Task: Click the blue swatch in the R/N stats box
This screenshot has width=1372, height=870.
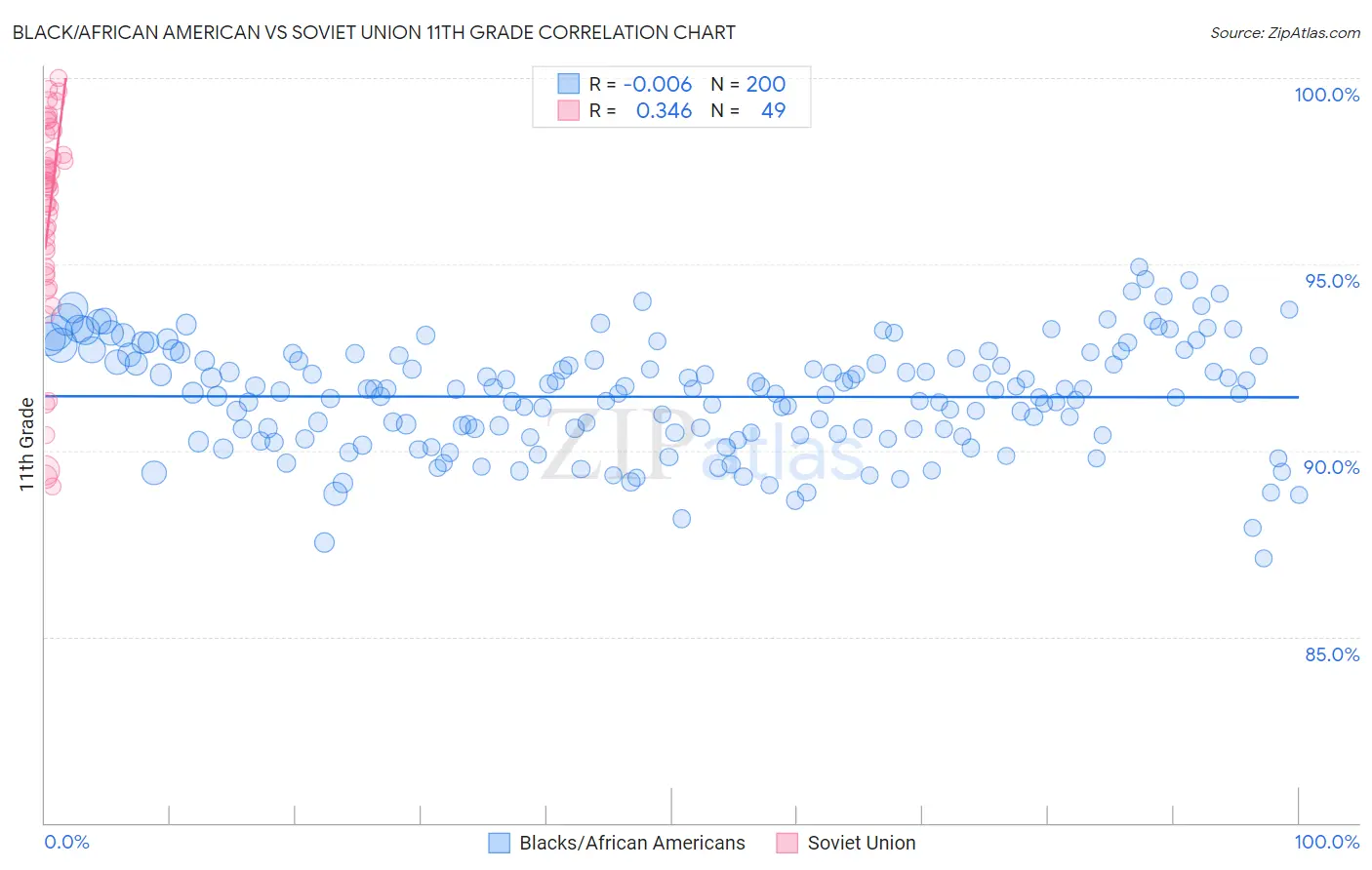Action: coord(569,84)
